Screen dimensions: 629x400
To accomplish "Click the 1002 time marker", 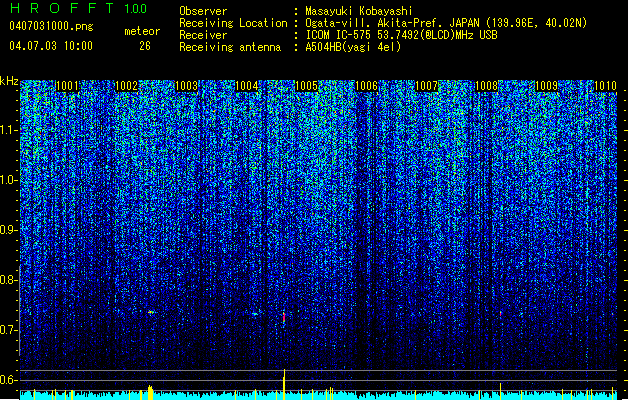I will [126, 86].
